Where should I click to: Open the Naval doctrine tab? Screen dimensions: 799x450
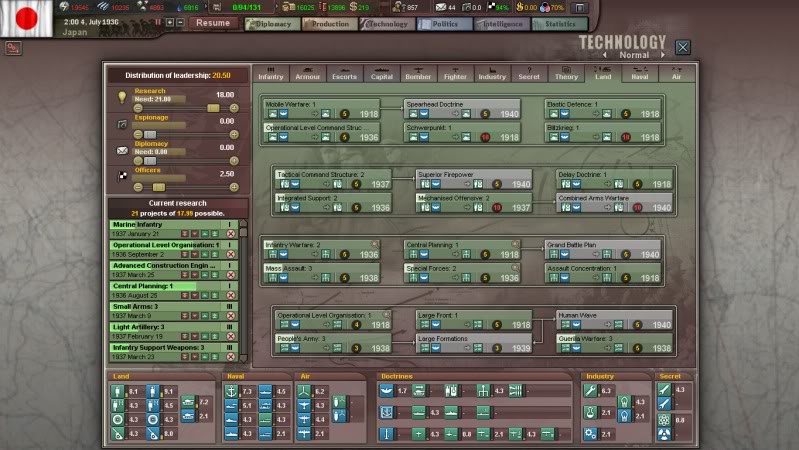640,75
